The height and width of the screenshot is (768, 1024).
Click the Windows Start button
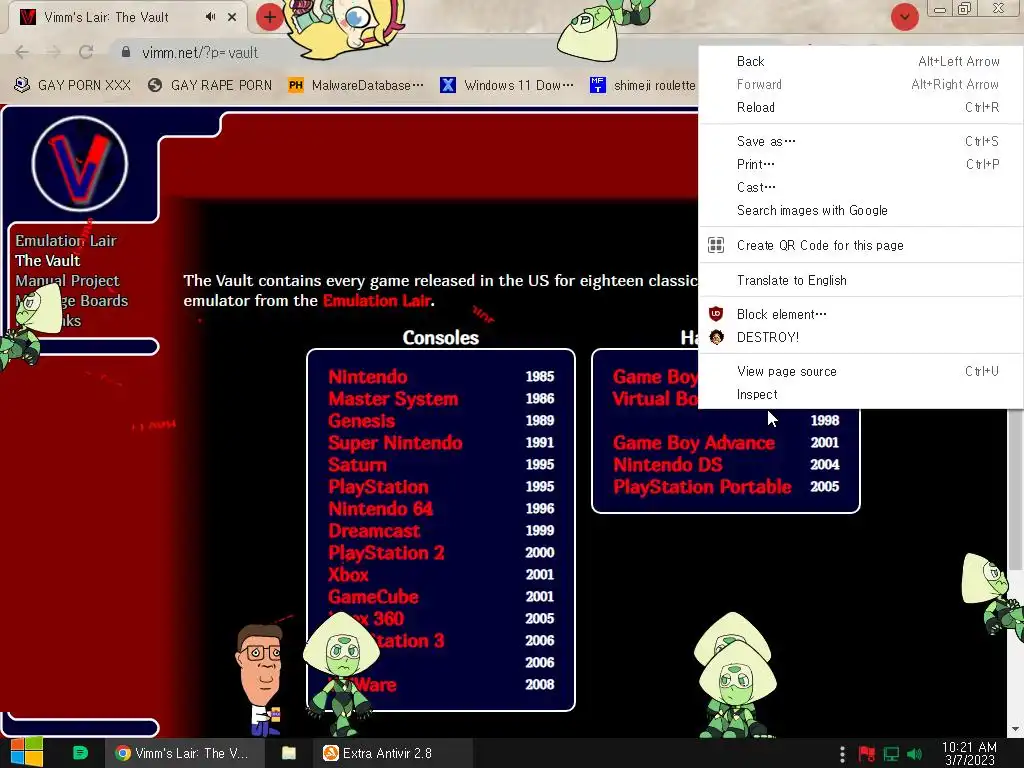coord(26,753)
